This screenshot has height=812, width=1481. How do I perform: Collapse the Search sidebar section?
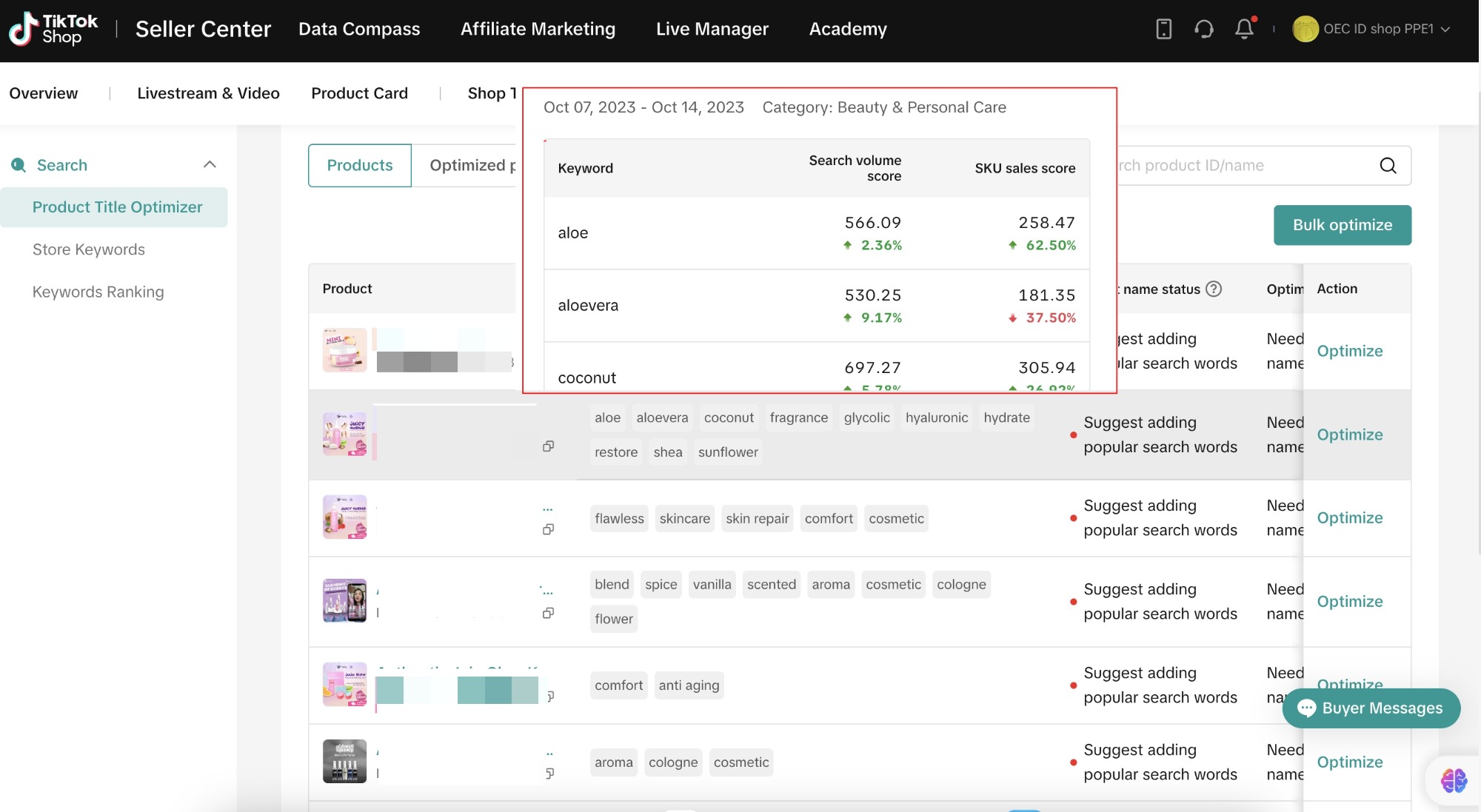click(210, 164)
